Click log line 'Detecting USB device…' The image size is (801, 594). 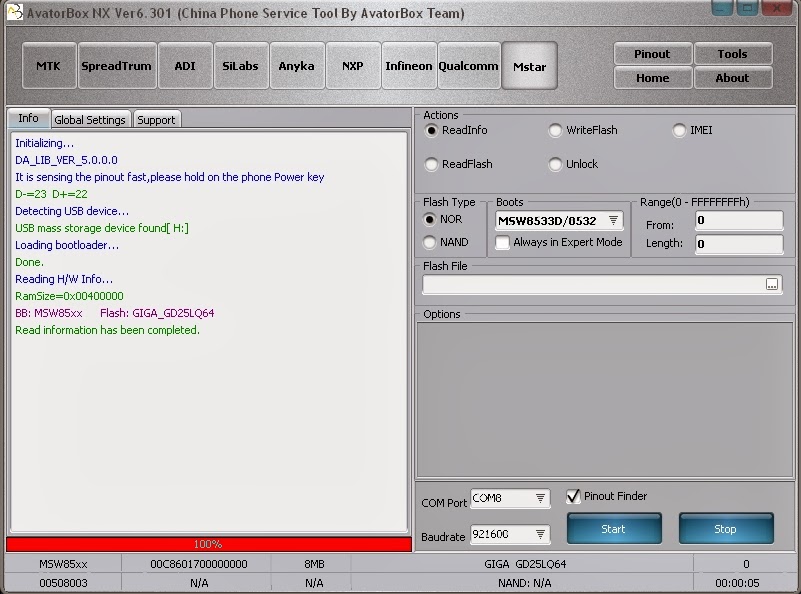tap(72, 211)
